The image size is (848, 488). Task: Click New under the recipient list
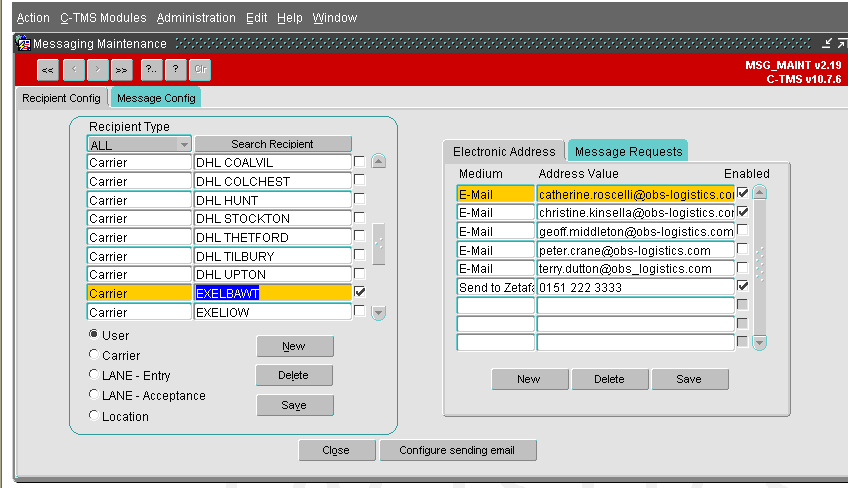294,346
